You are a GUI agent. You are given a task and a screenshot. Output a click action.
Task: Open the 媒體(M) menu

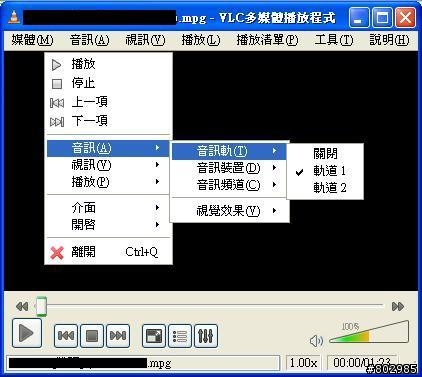32,40
